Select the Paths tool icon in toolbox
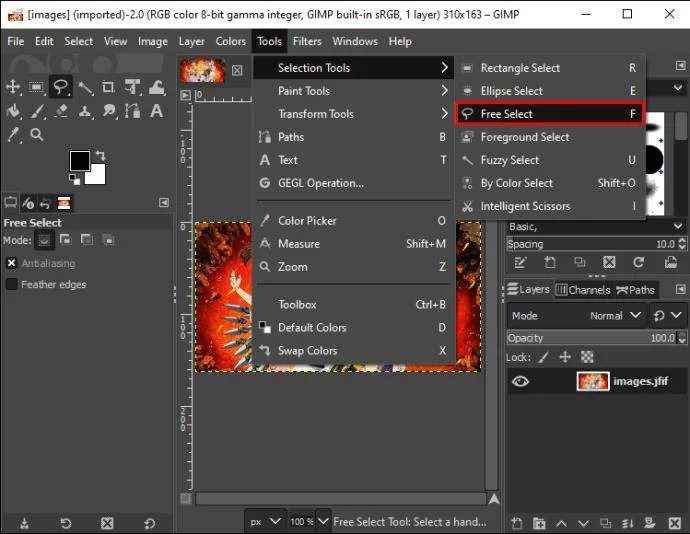Image resolution: width=690 pixels, height=534 pixels. (x=132, y=111)
